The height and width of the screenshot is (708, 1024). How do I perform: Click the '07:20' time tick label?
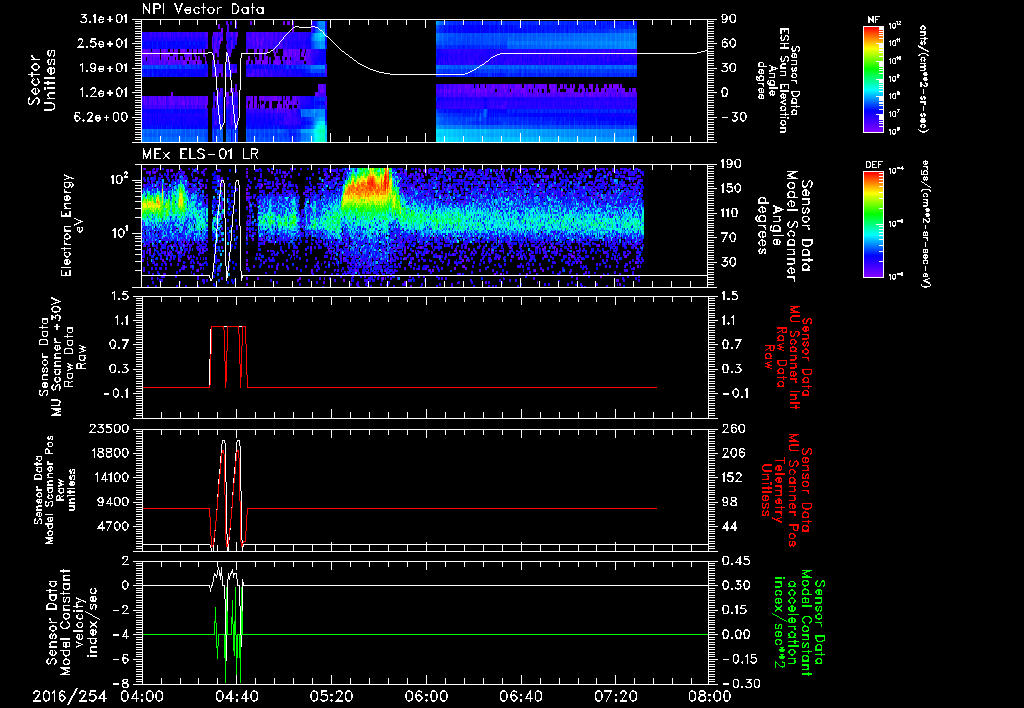[x=614, y=696]
